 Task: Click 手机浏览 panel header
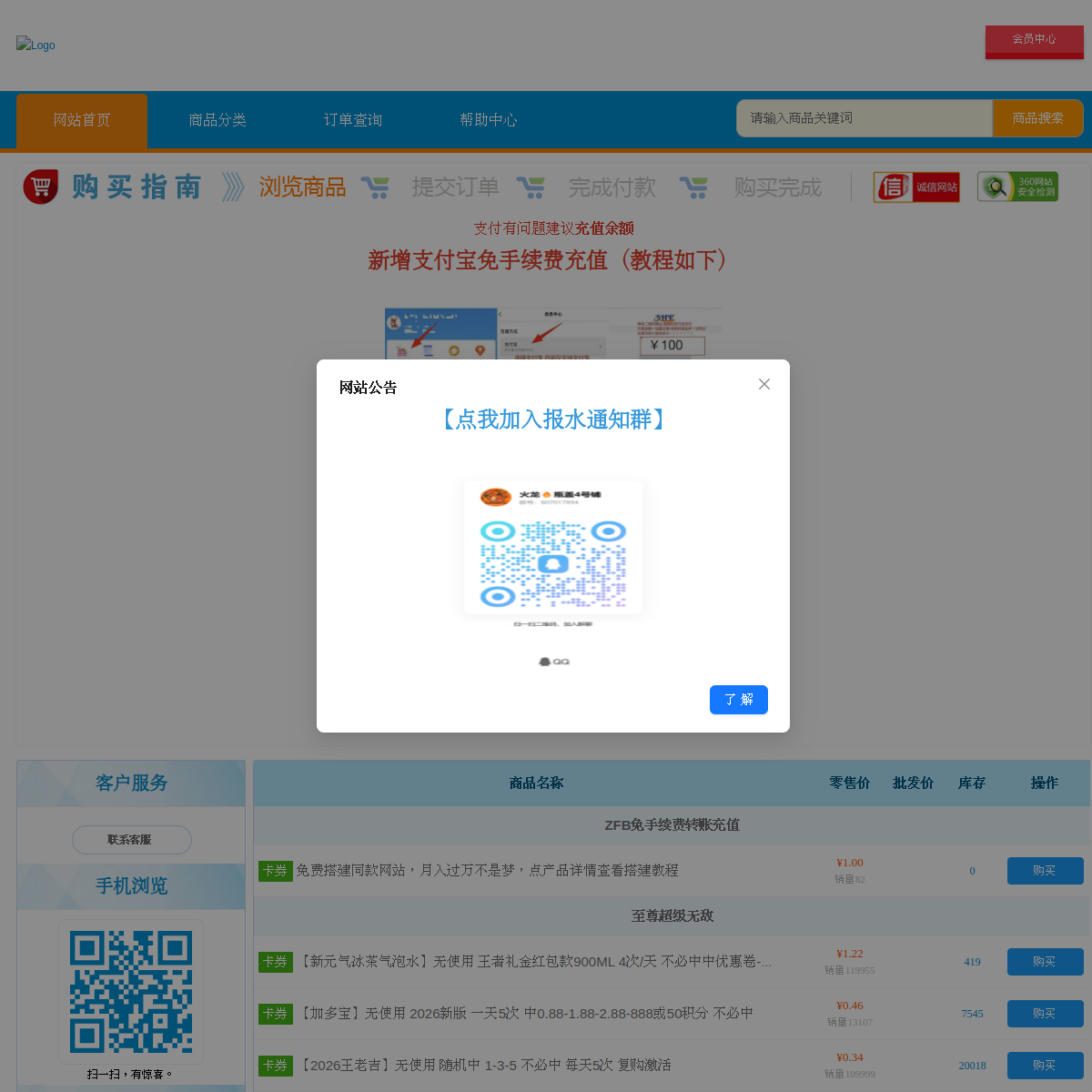[x=131, y=886]
